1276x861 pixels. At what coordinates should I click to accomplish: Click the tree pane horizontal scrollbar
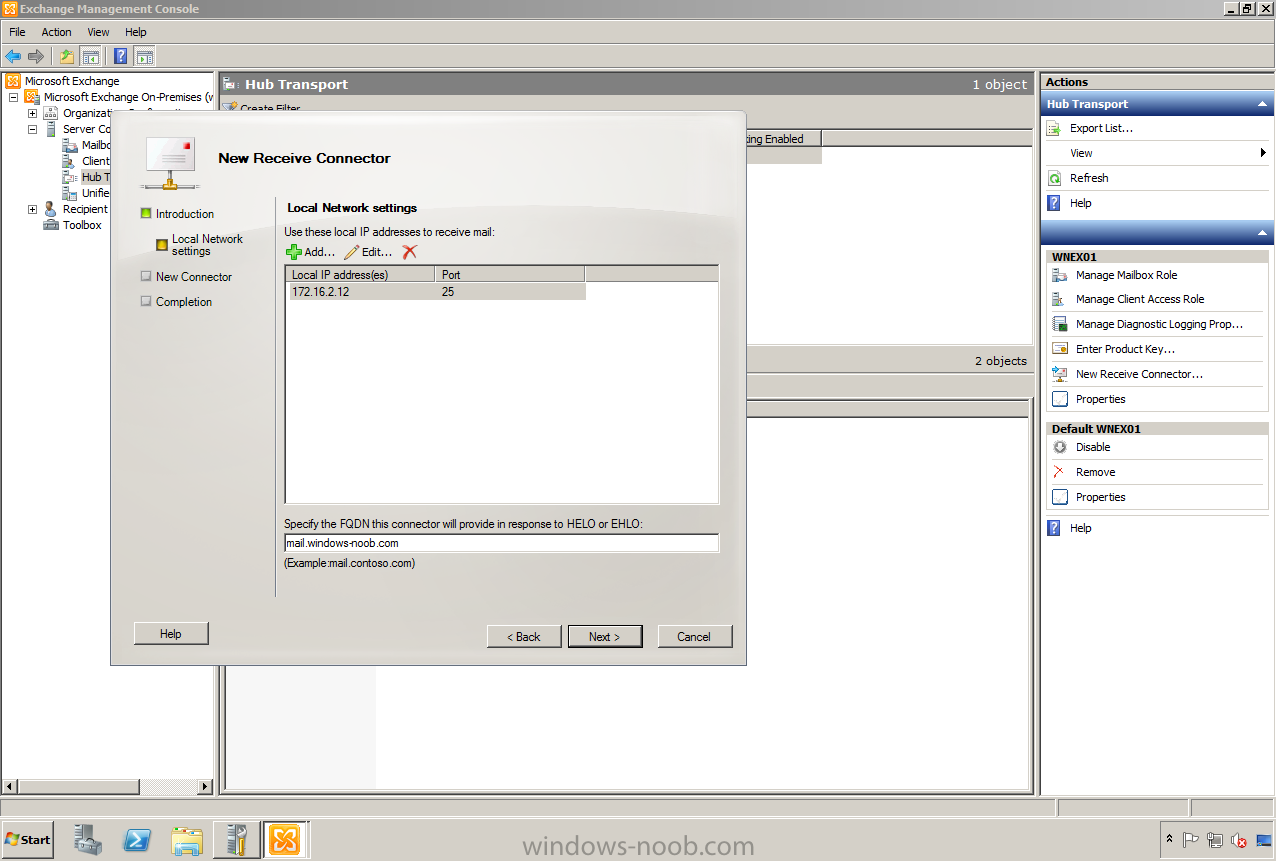pyautogui.click(x=107, y=787)
